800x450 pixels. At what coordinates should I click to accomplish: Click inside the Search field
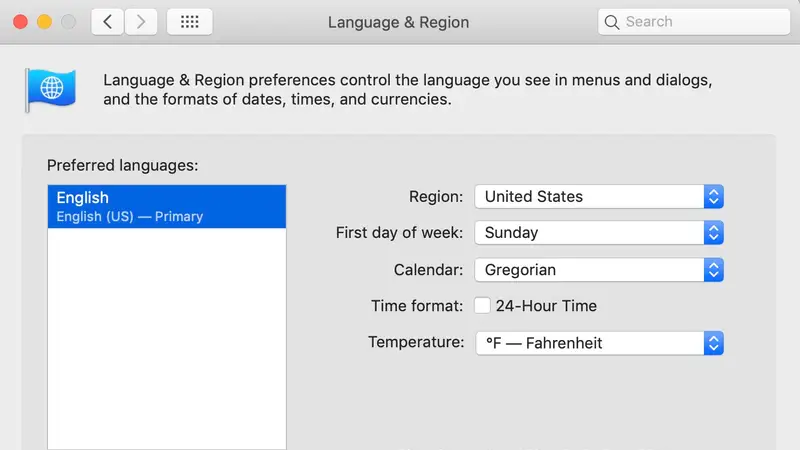click(x=694, y=22)
